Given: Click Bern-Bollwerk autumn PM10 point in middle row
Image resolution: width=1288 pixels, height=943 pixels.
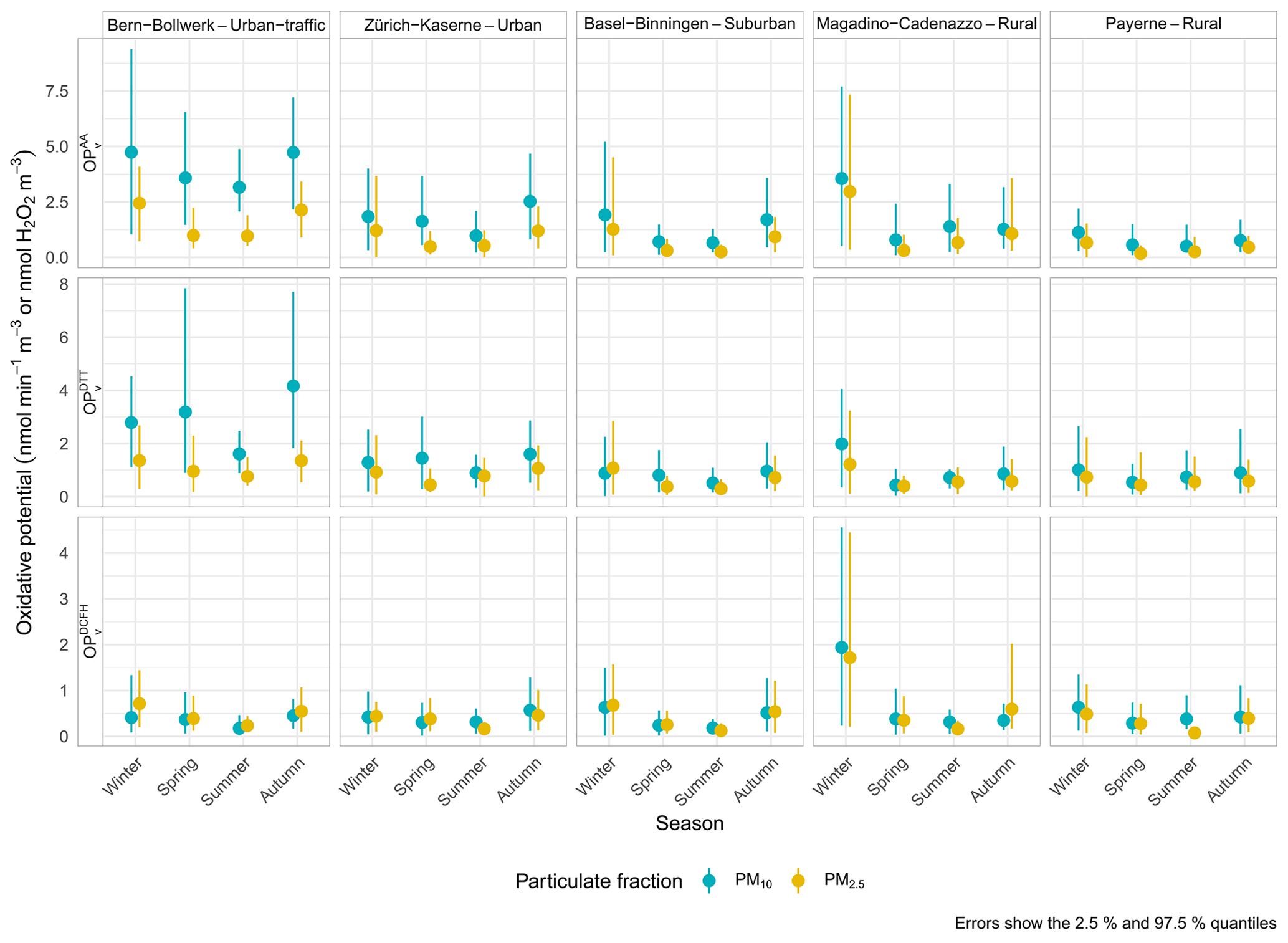Looking at the screenshot, I should (293, 386).
